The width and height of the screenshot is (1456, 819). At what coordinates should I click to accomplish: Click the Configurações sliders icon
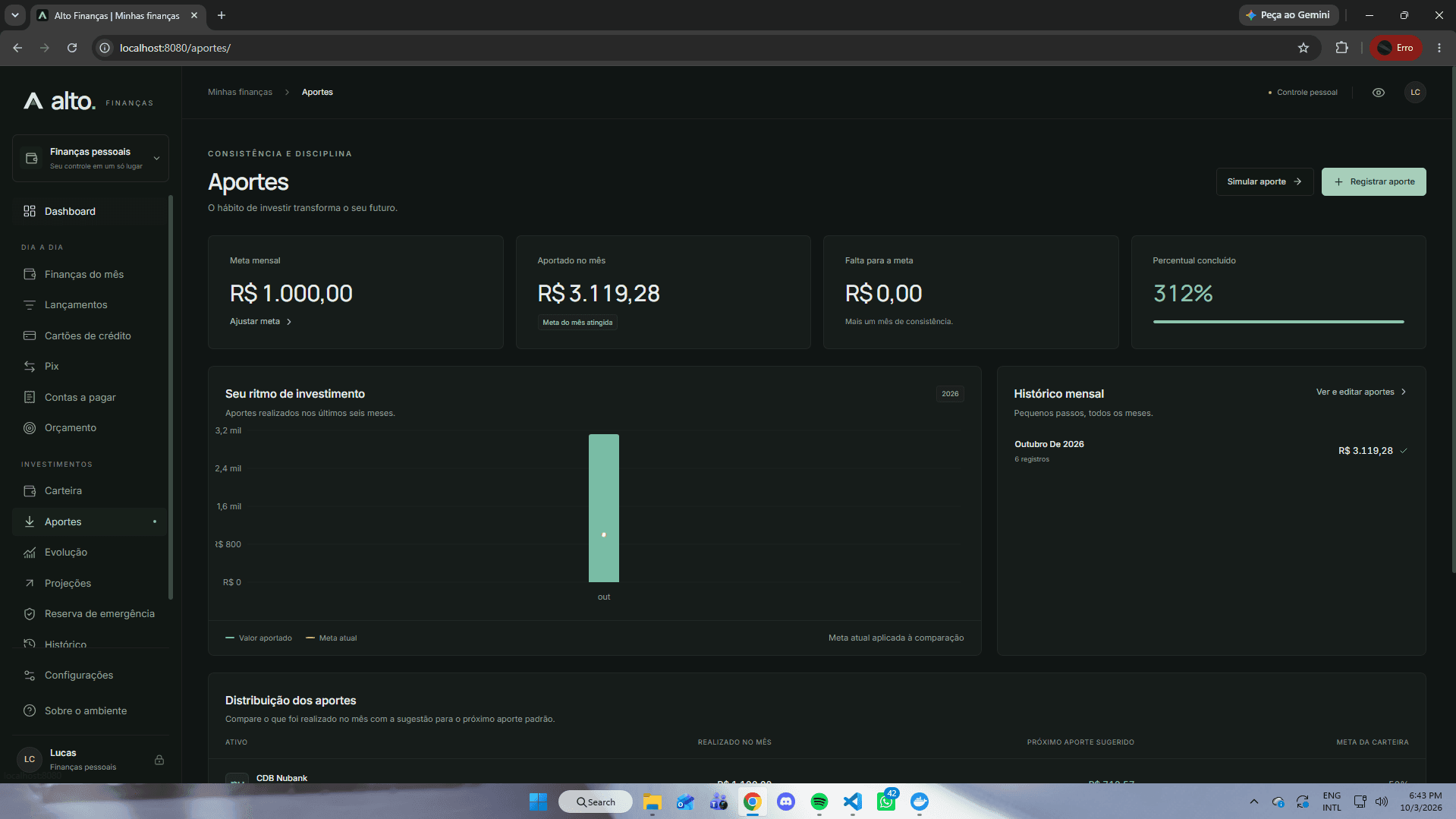pos(30,676)
